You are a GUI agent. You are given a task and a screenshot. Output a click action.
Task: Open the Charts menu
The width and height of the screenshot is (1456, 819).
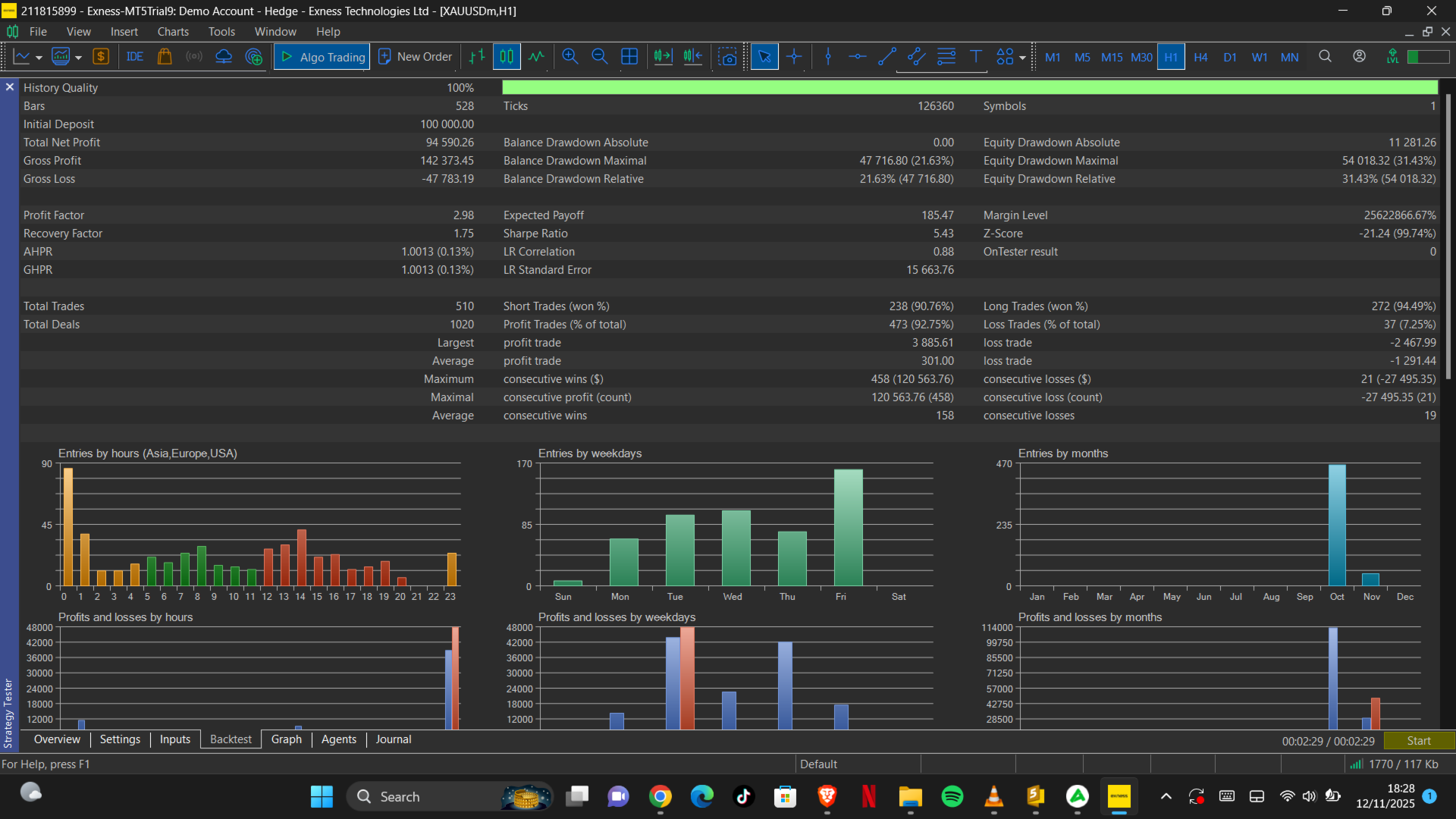[173, 32]
